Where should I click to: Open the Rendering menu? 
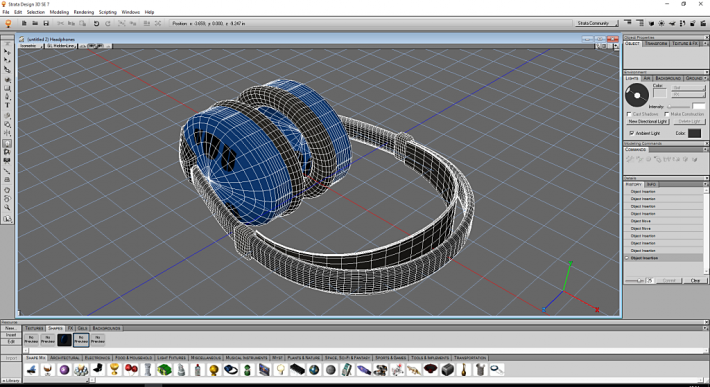84,12
